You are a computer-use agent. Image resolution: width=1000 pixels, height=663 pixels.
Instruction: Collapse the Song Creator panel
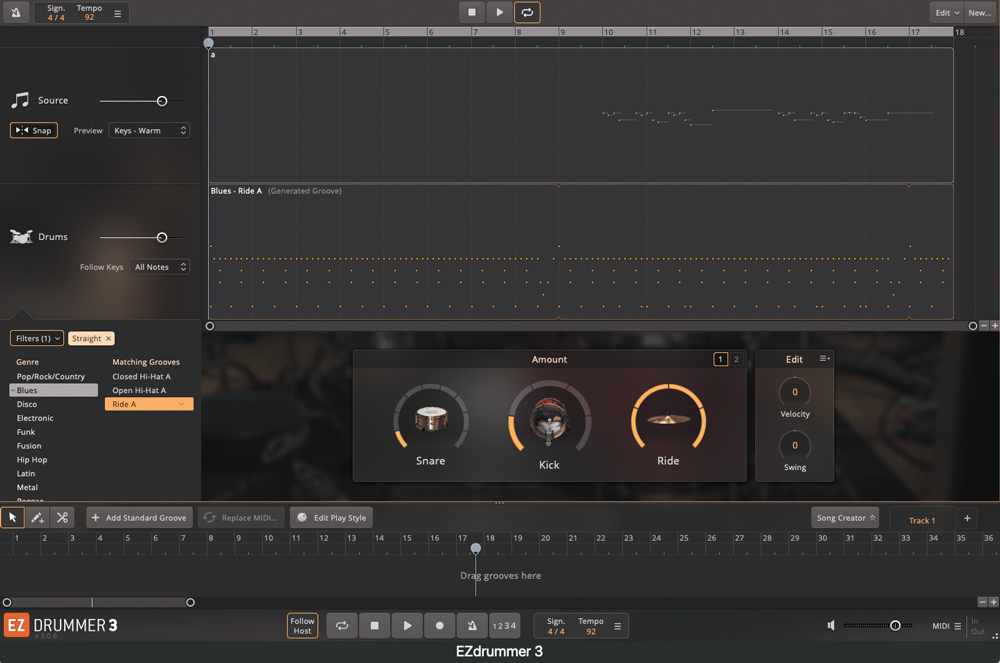845,518
